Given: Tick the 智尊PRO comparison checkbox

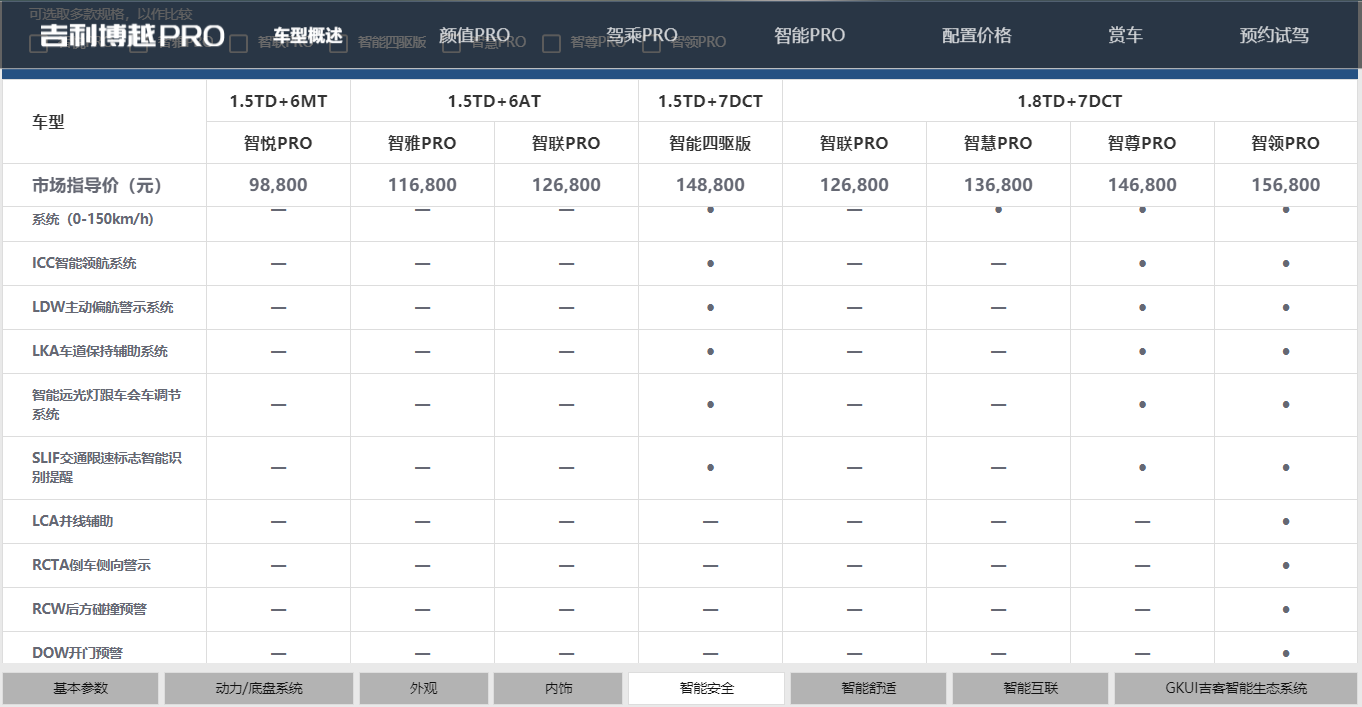Looking at the screenshot, I should (551, 43).
